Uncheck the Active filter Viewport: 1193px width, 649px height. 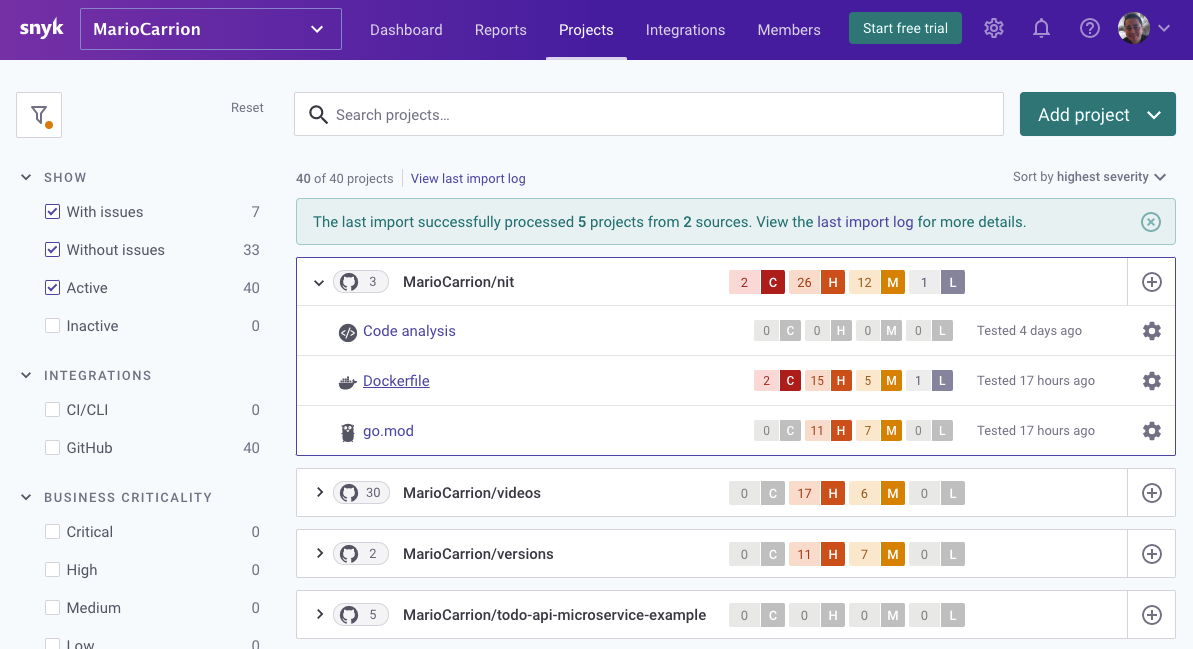(52, 288)
